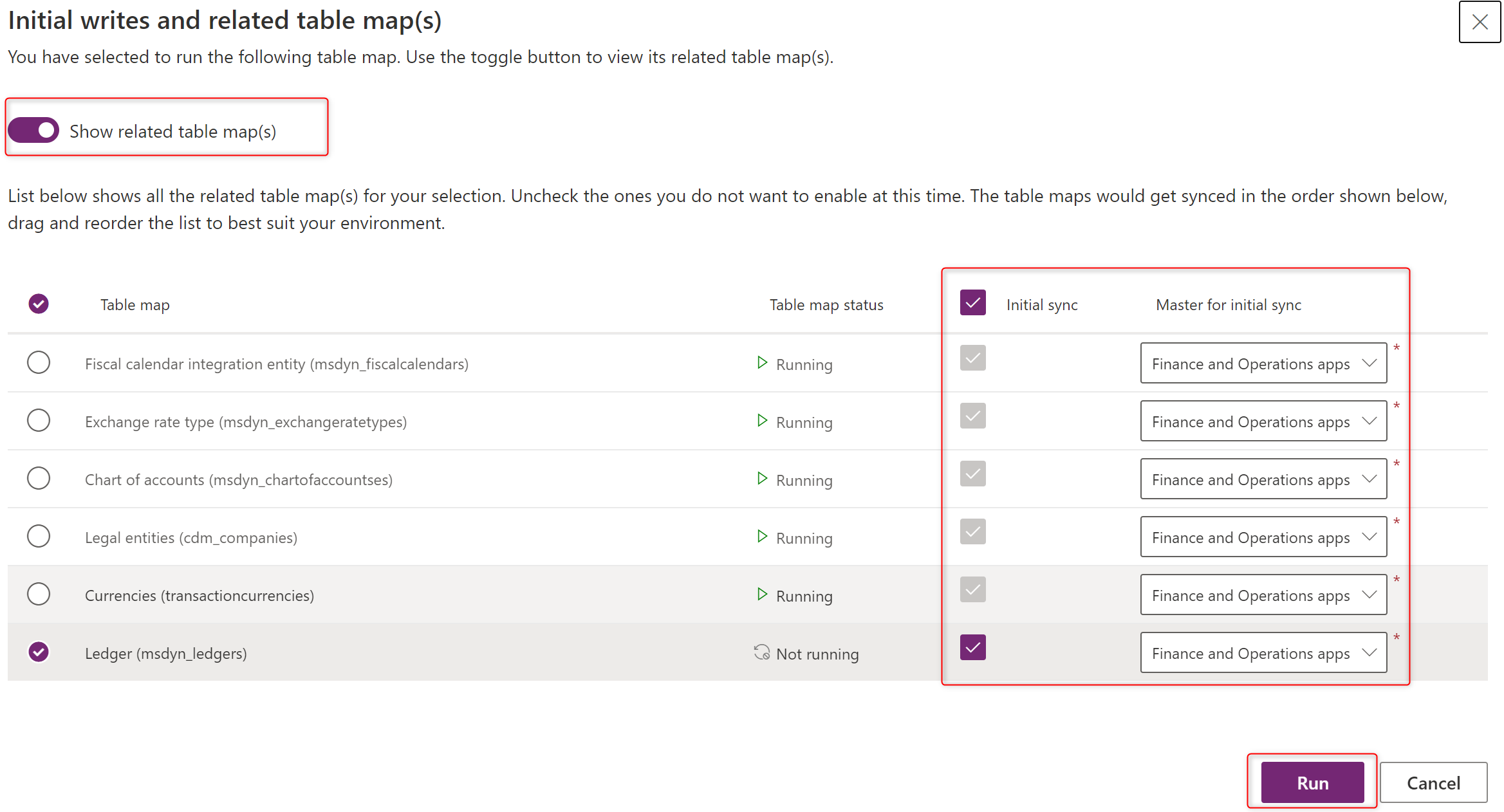
Task: Click the Running status icon for Currencies
Action: click(x=762, y=594)
